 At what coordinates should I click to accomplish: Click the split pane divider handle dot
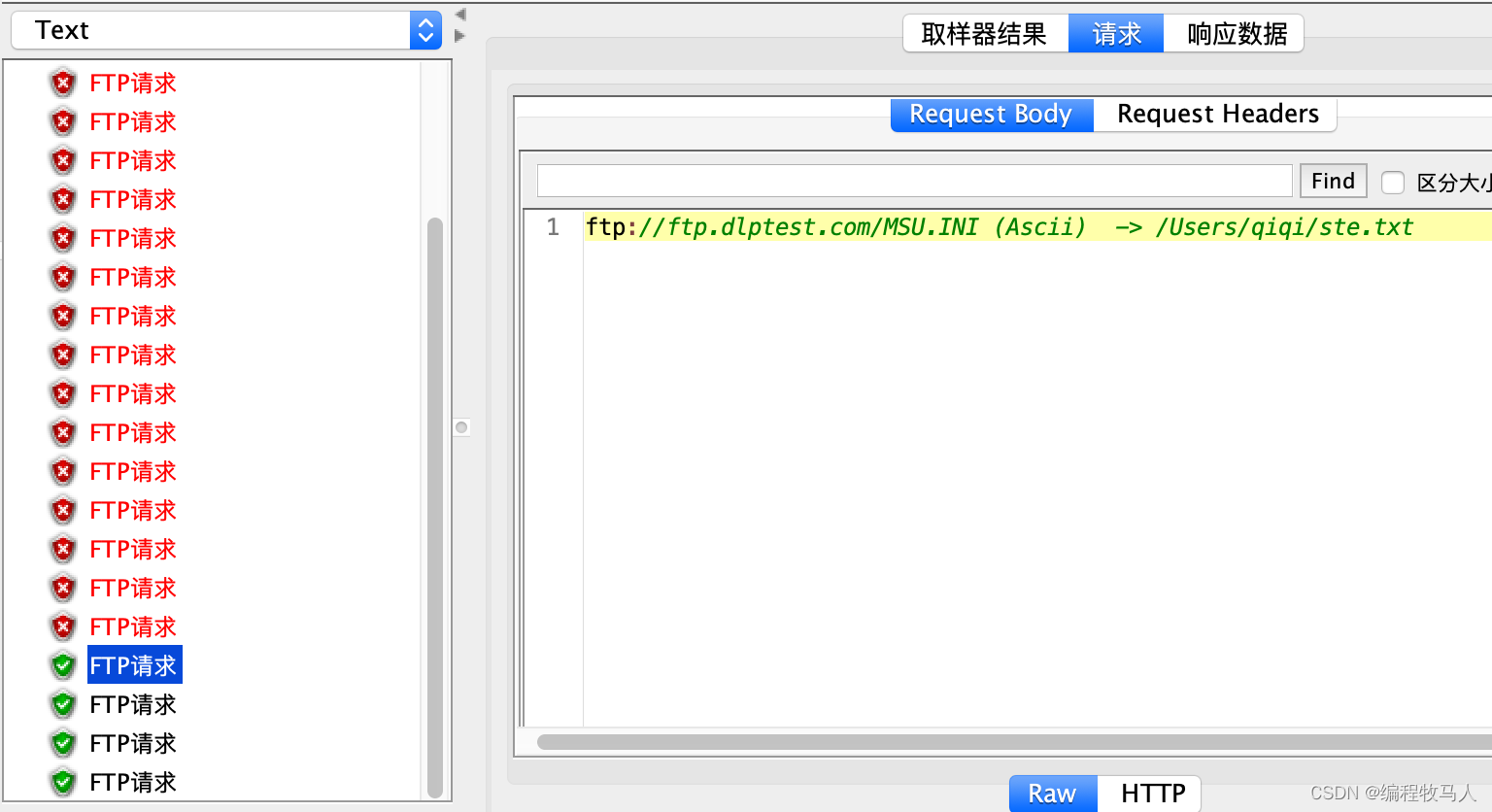click(461, 427)
